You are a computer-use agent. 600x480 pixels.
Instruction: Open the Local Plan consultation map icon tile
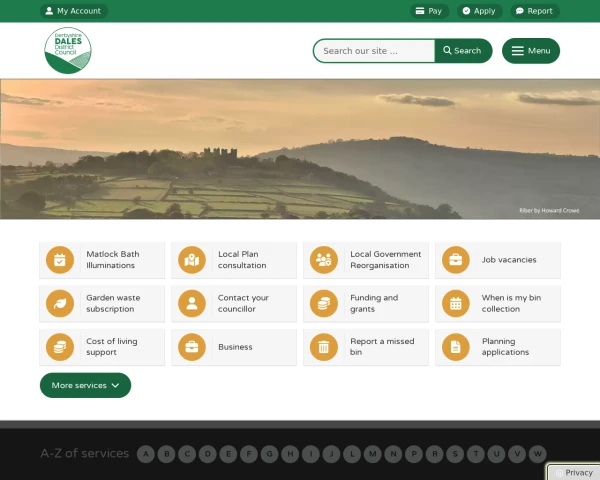pyautogui.click(x=234, y=260)
